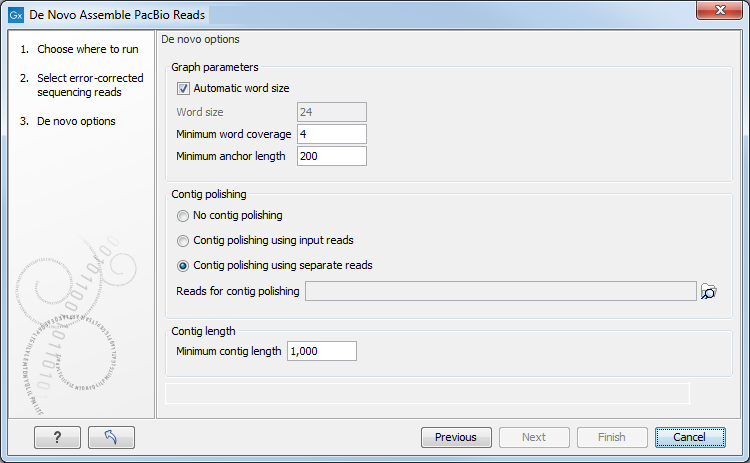The image size is (750, 463).
Task: Click the dialog title De Novo Assemble PacBio Reads
Action: tap(117, 15)
